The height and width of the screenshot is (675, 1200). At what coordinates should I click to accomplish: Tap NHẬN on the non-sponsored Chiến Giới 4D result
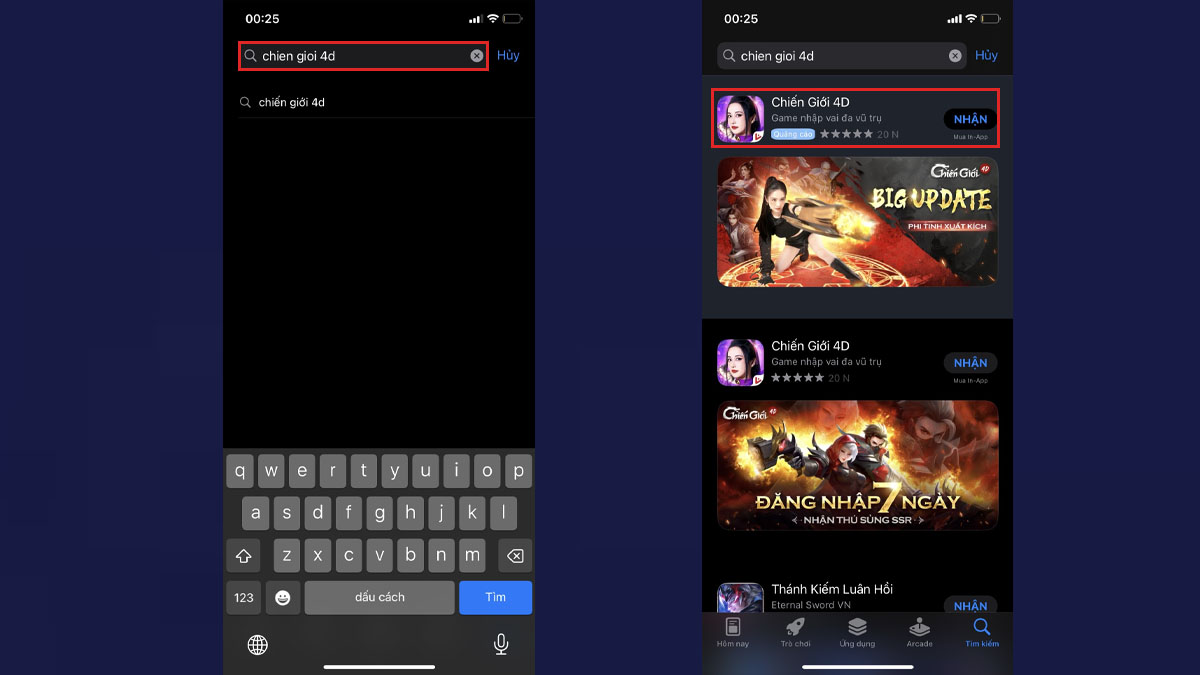click(x=970, y=363)
